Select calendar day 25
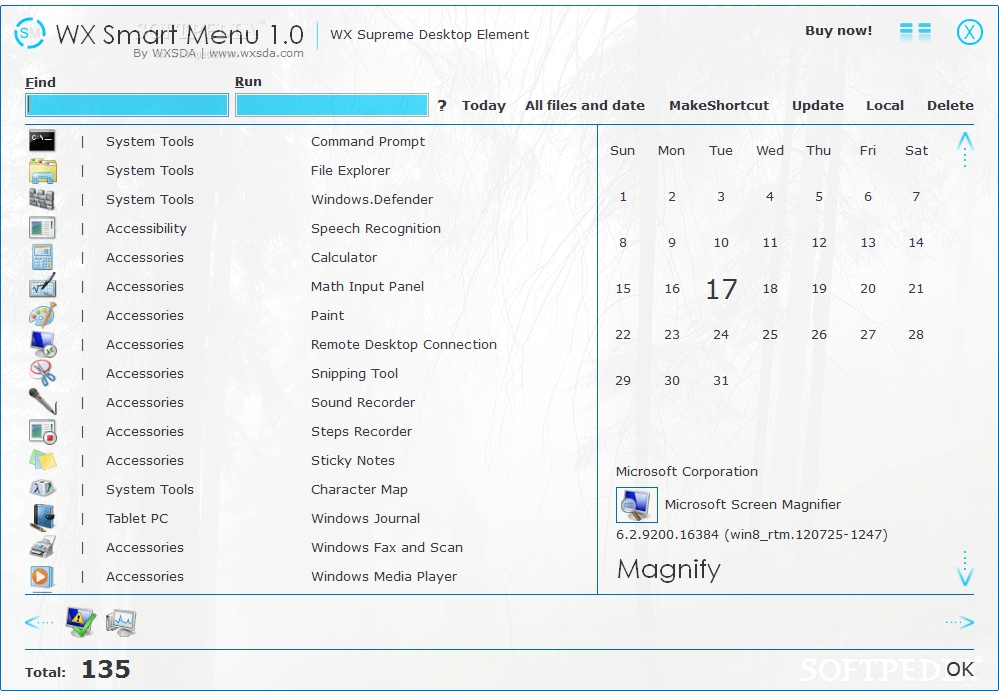 (770, 335)
